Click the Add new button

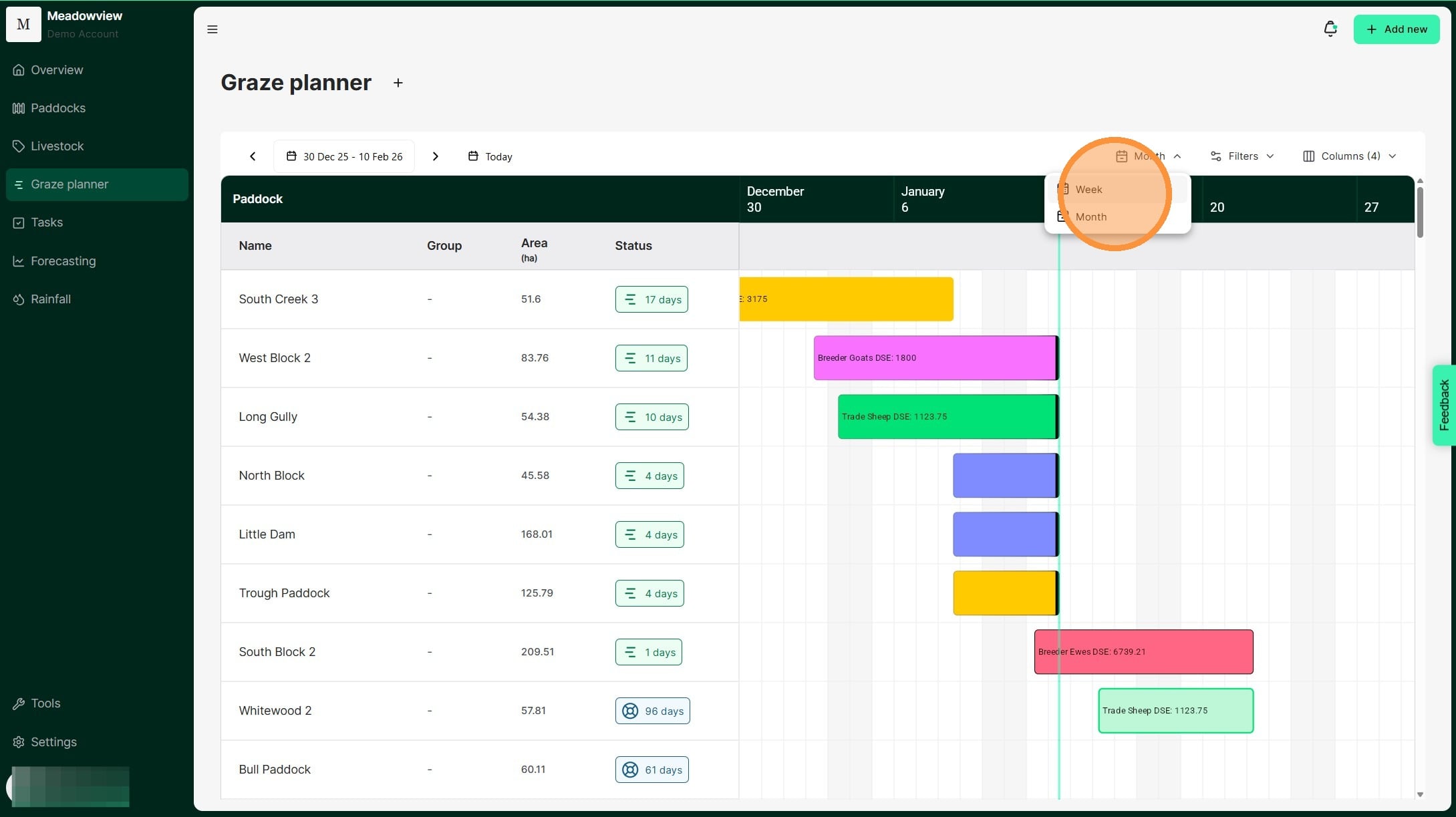pos(1396,29)
